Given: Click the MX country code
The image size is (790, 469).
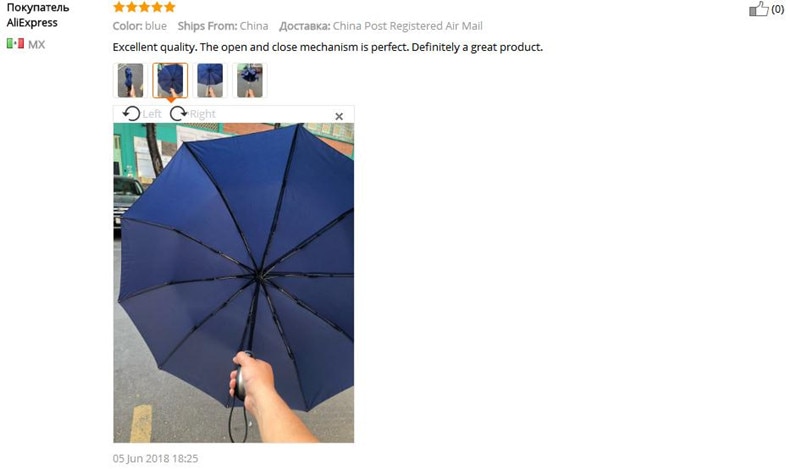Looking at the screenshot, I should pyautogui.click(x=36, y=44).
